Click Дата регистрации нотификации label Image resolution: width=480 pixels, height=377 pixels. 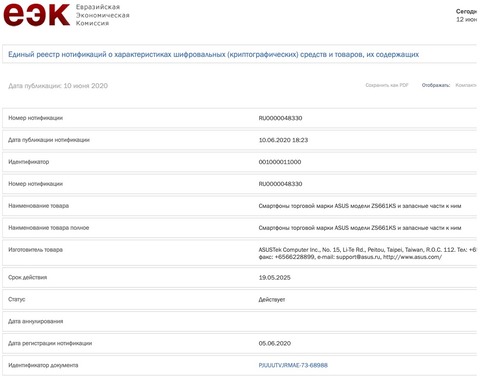click(x=50, y=343)
